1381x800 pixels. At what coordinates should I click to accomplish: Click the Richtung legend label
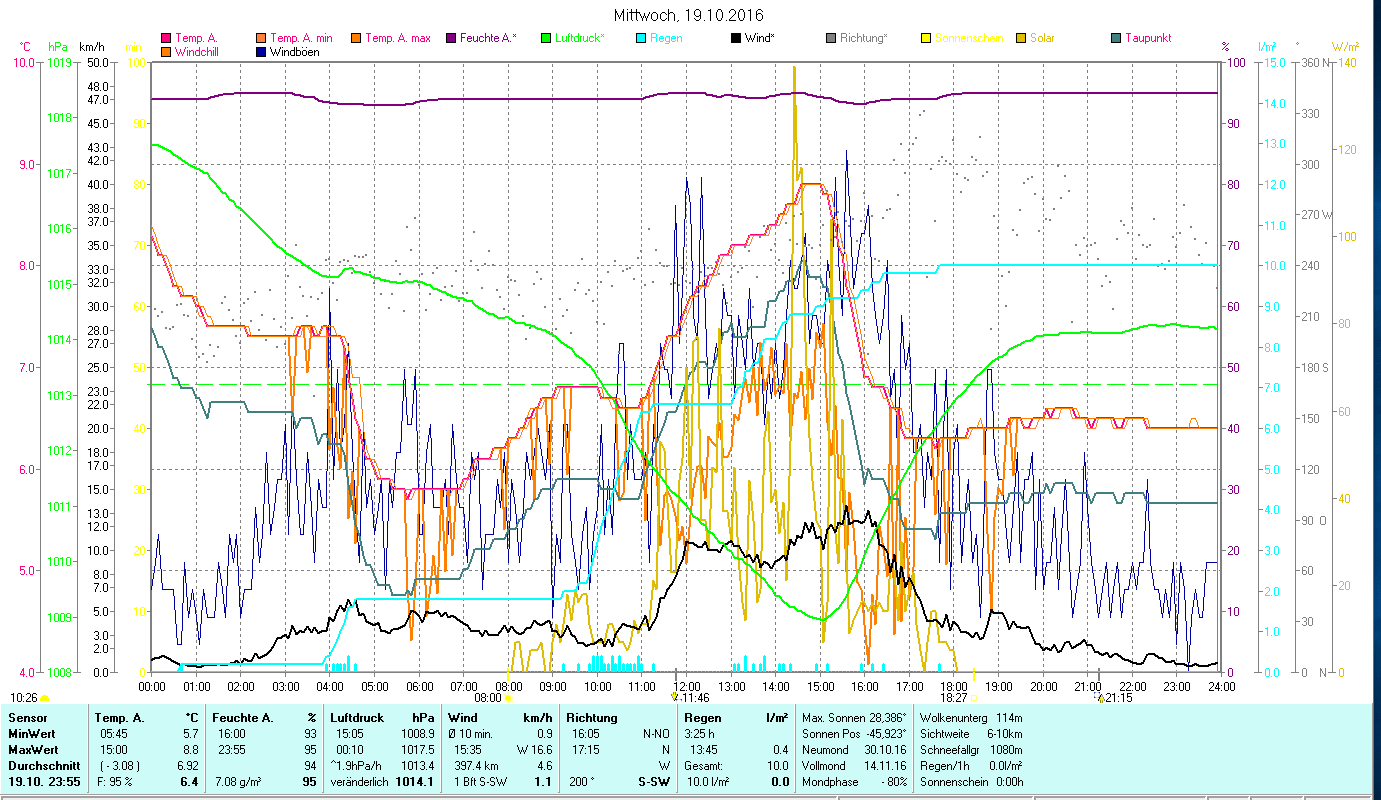pos(863,38)
